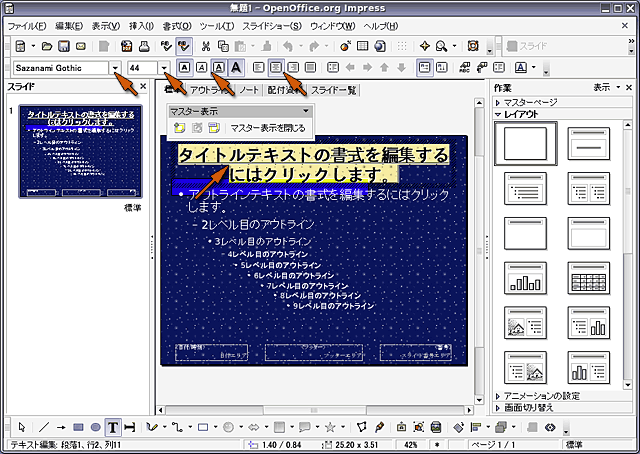This screenshot has height=454, width=640.
Task: Click the Save document icon
Action: tap(62, 46)
